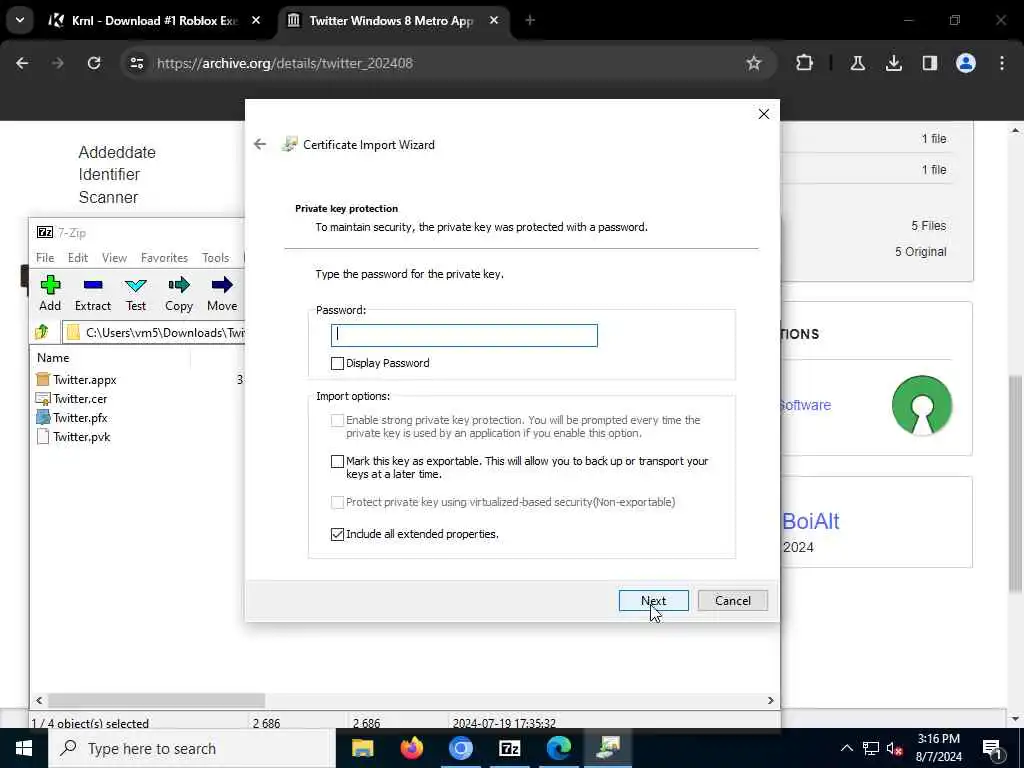
Task: Open the 7-Zip Tools menu
Action: pos(216,258)
